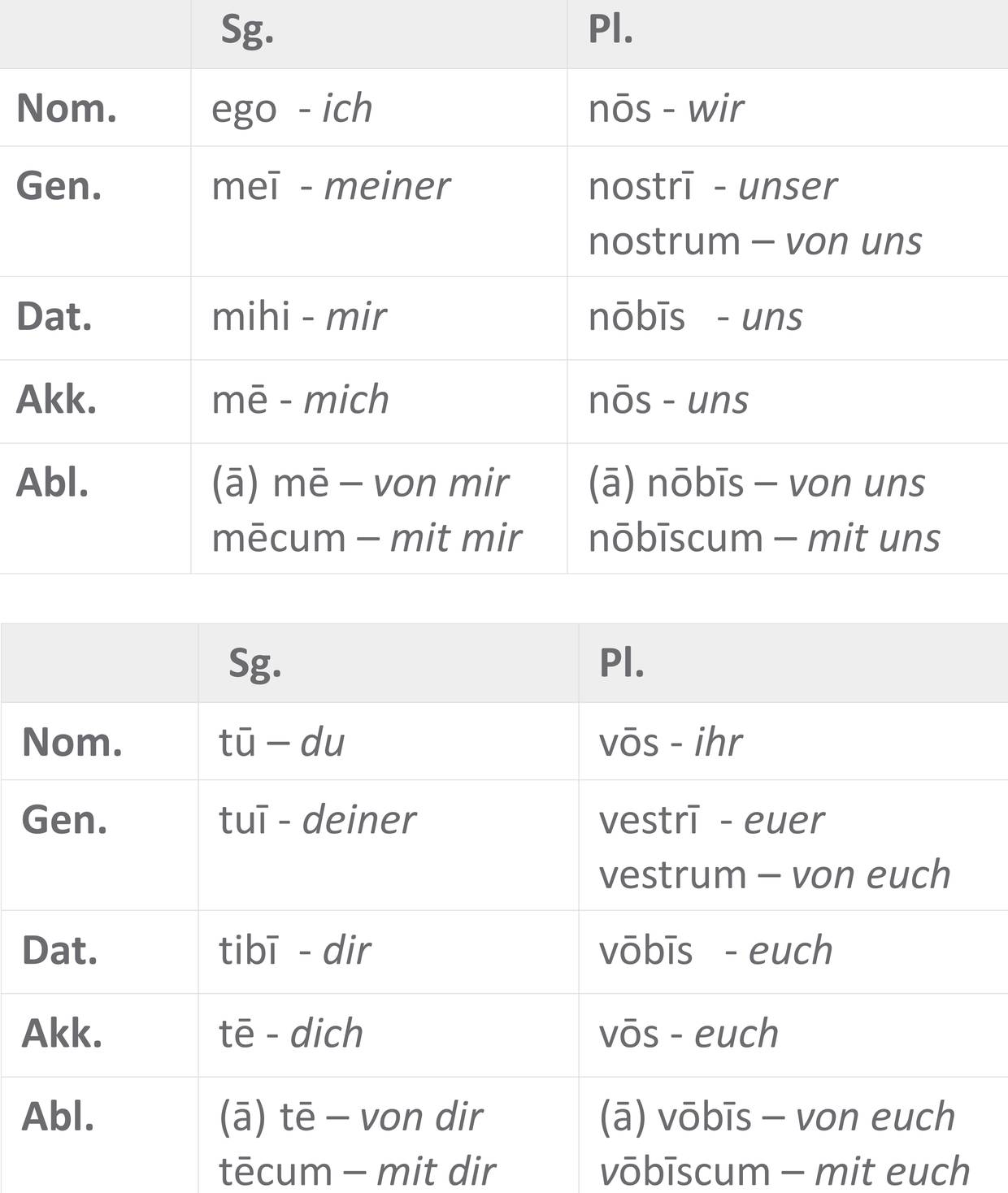
Task: Click the 'vōbīscum – mit euch' line
Action: pyautogui.click(x=784, y=1171)
